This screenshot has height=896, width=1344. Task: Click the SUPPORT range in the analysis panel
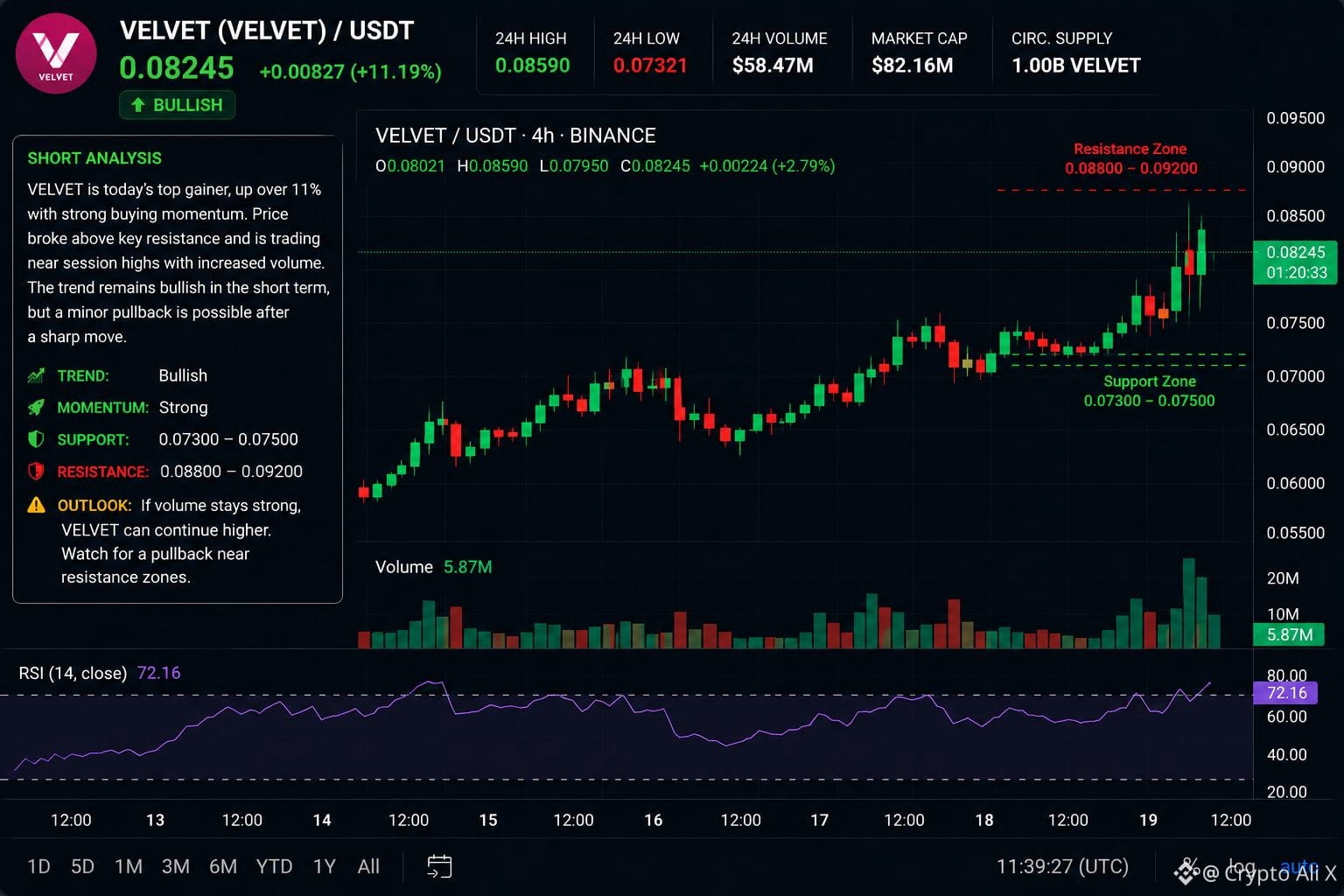(228, 439)
